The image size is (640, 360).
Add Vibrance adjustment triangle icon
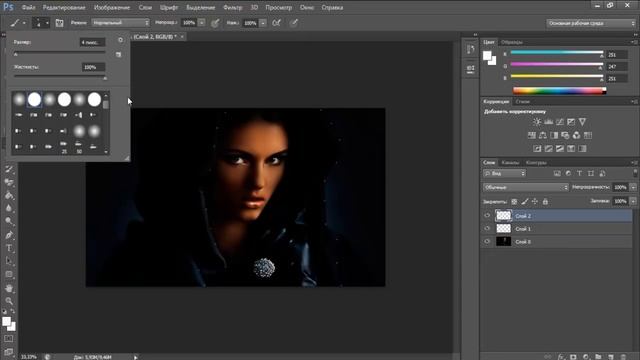click(x=582, y=122)
